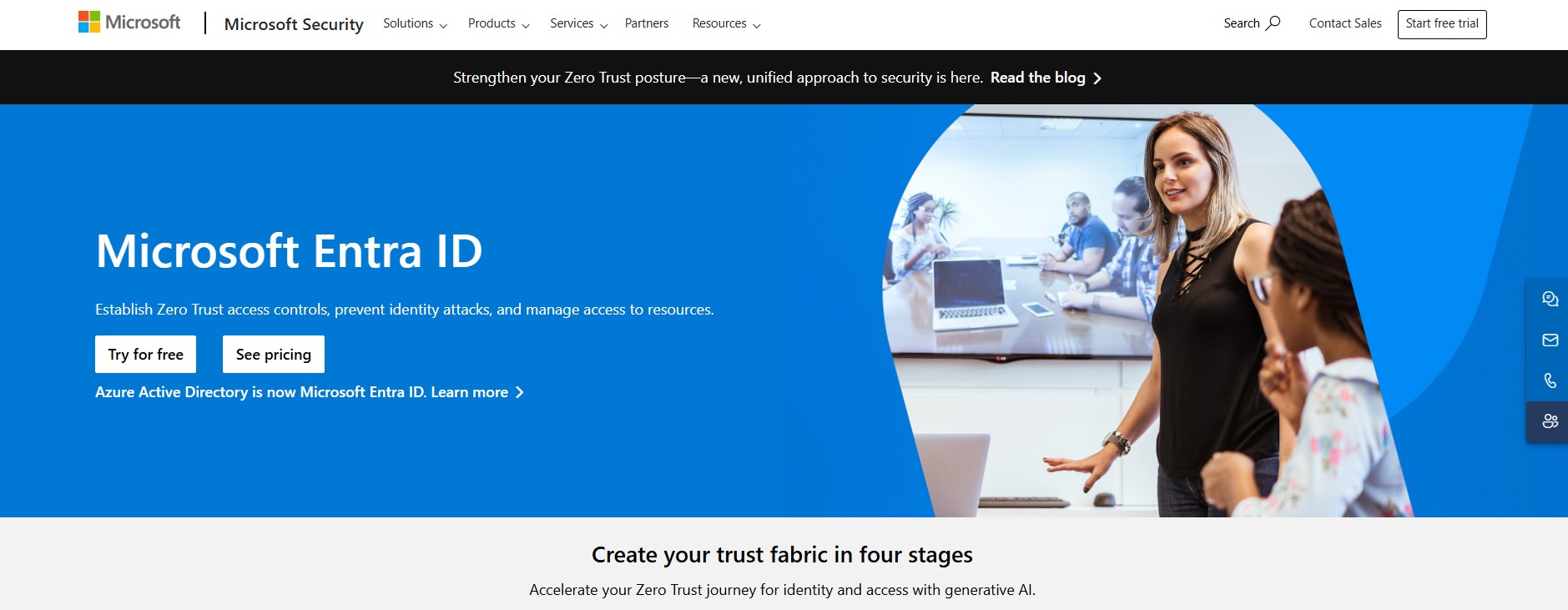The width and height of the screenshot is (1568, 610).
Task: Expand the Products dropdown menu
Action: point(498,23)
